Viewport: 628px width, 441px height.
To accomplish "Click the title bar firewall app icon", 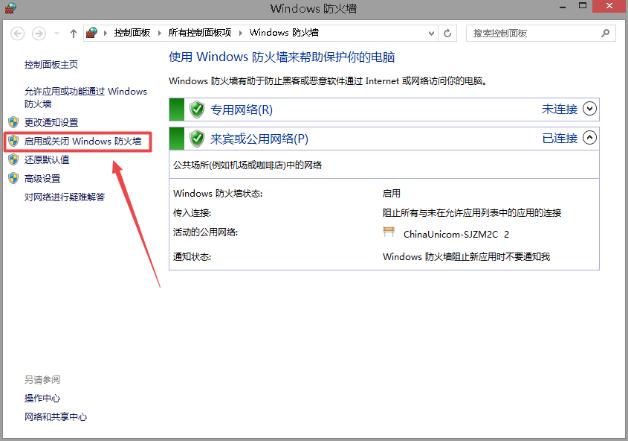I will click(10, 8).
